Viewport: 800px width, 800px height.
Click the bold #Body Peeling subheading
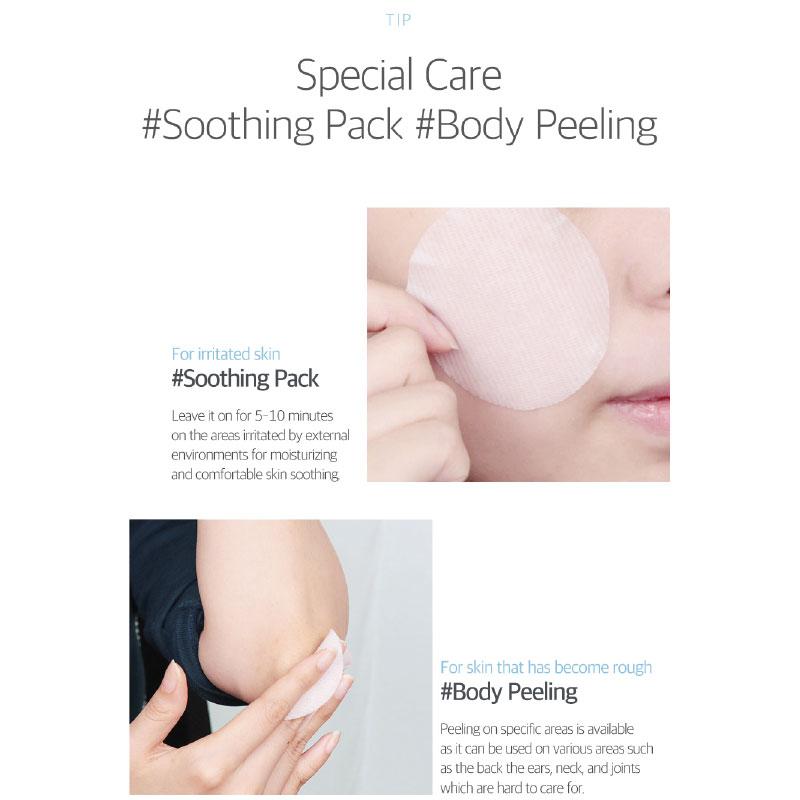tap(509, 692)
